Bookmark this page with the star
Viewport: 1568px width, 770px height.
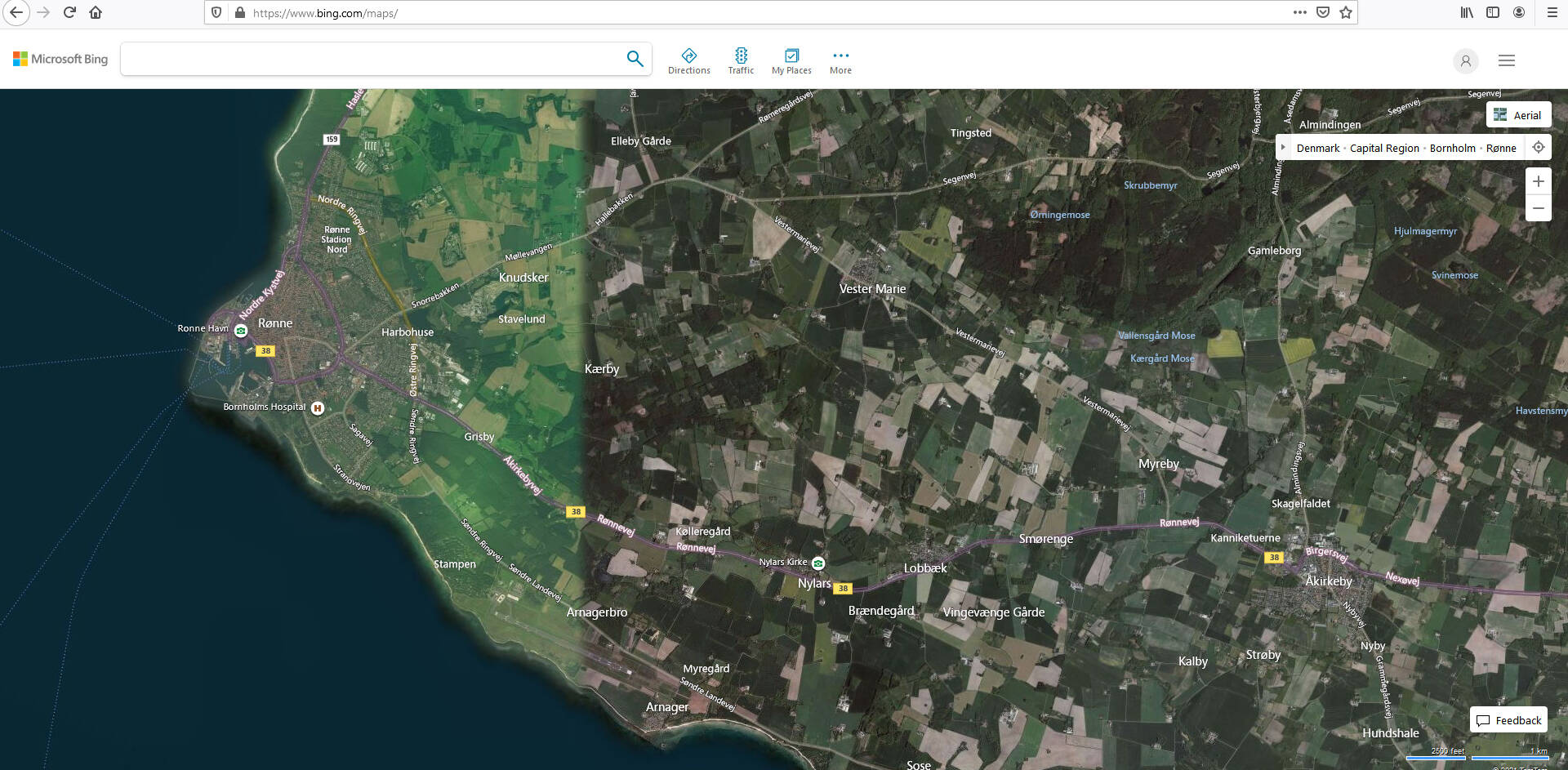coord(1346,12)
